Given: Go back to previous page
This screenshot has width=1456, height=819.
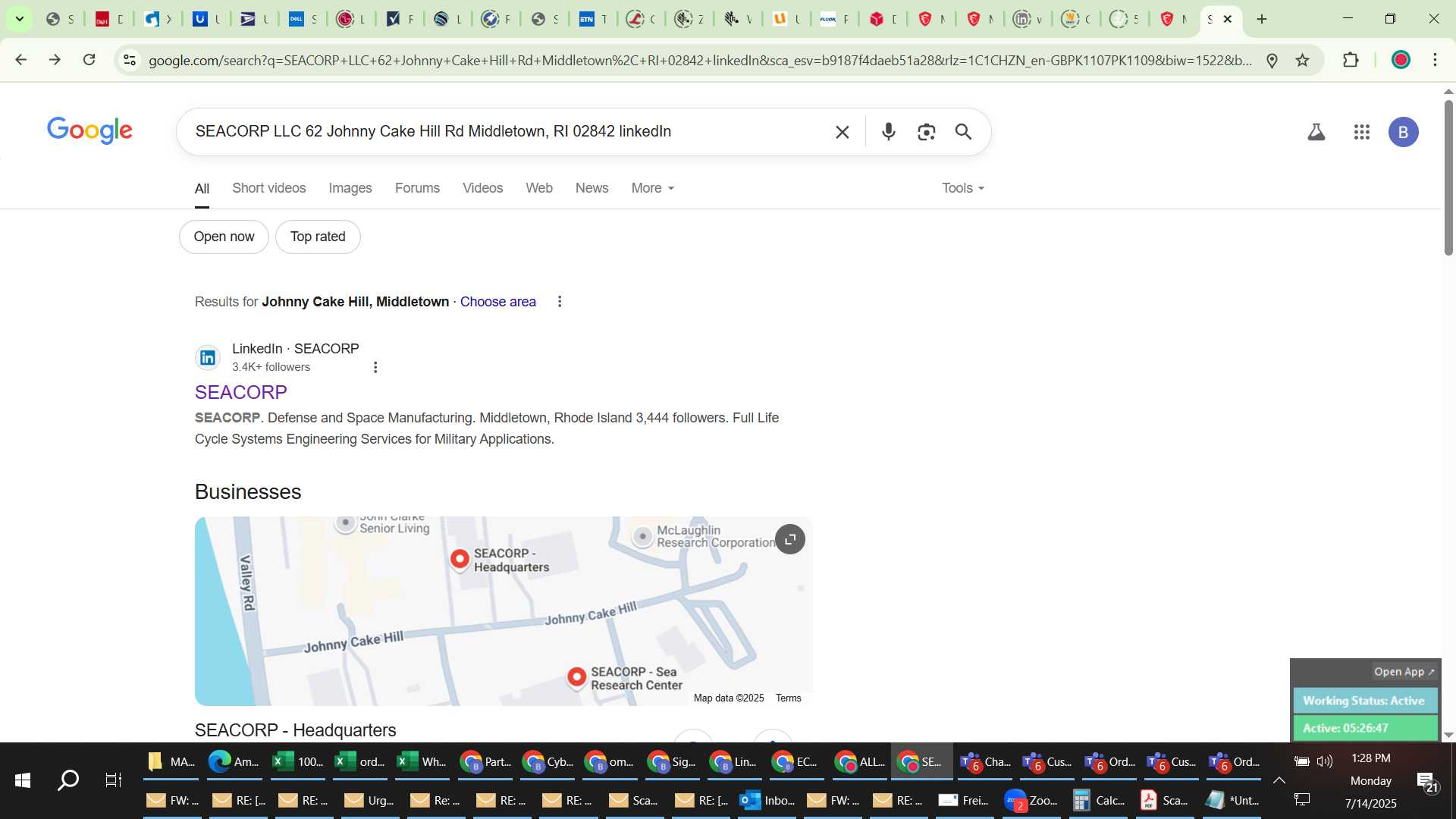Looking at the screenshot, I should tap(20, 59).
